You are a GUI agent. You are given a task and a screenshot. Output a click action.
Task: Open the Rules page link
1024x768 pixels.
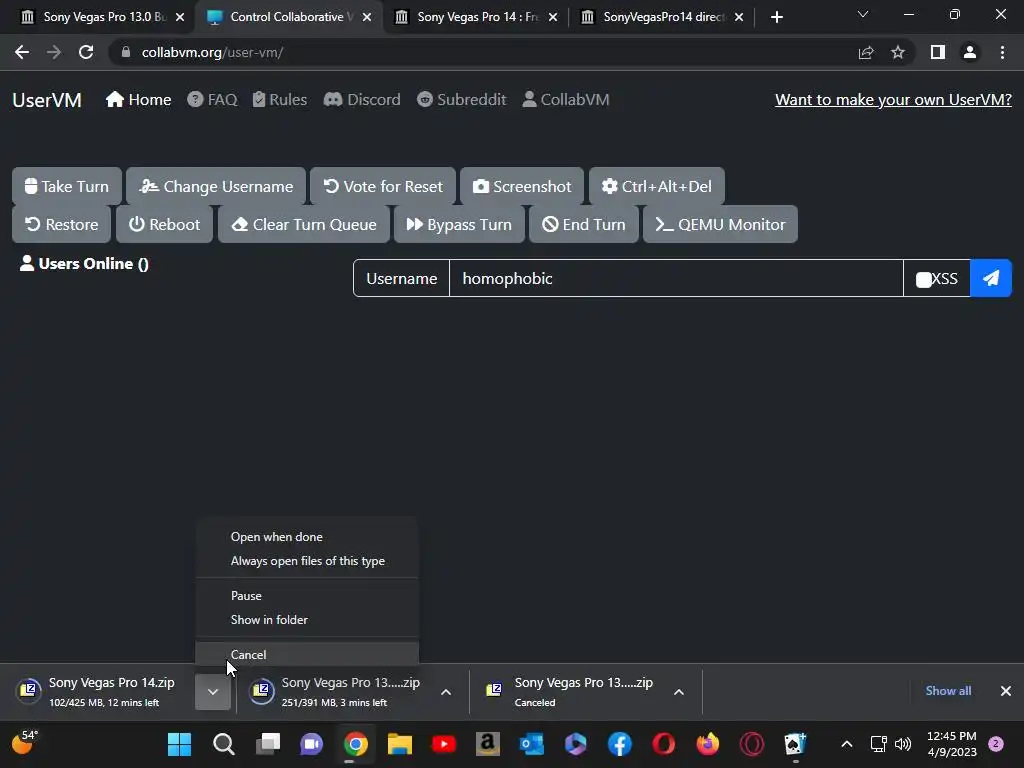click(x=280, y=99)
